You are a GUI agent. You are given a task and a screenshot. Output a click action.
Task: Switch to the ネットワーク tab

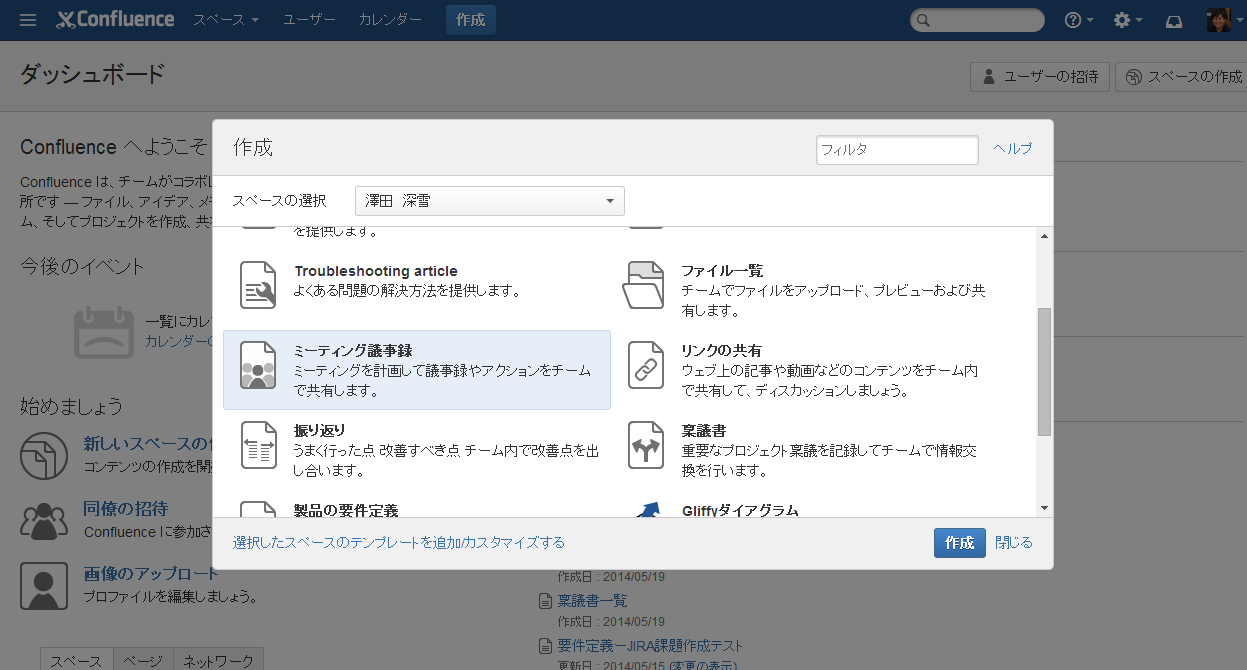(x=219, y=661)
